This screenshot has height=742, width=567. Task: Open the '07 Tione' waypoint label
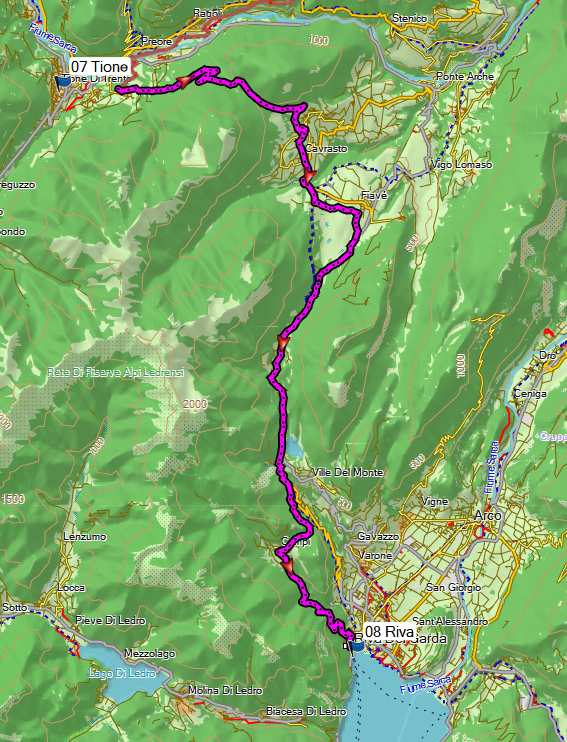[99, 66]
